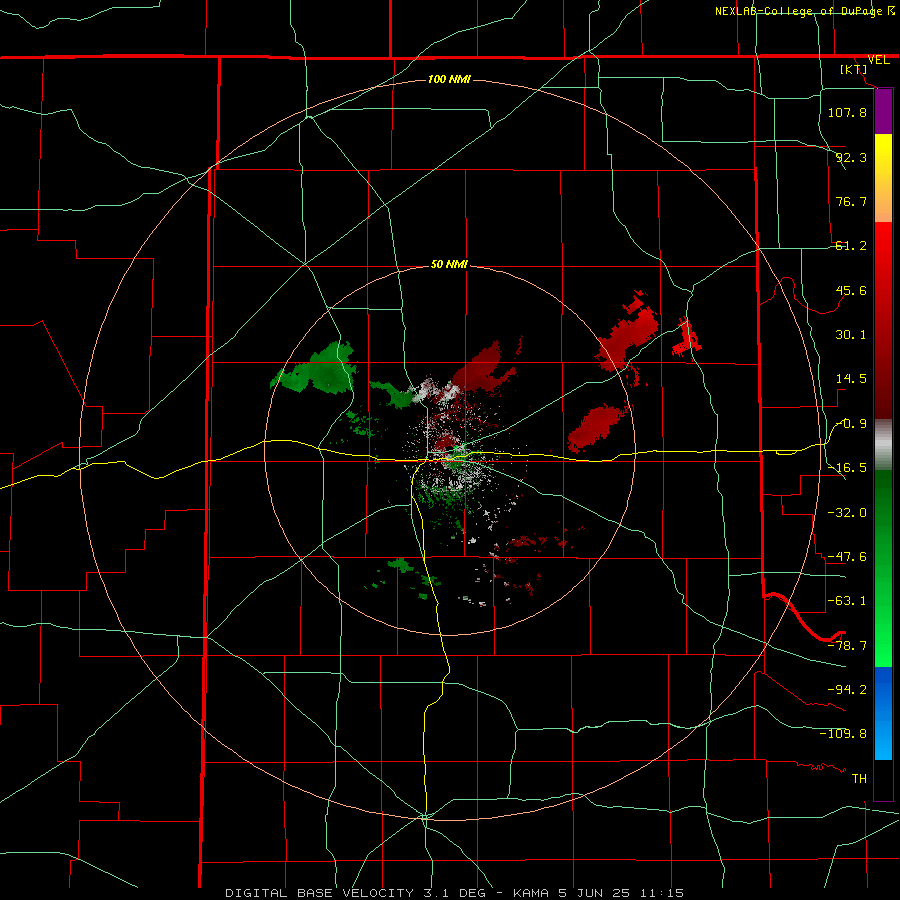Click the 100 NMI range ring label
Screen dimensions: 900x900
click(x=449, y=79)
